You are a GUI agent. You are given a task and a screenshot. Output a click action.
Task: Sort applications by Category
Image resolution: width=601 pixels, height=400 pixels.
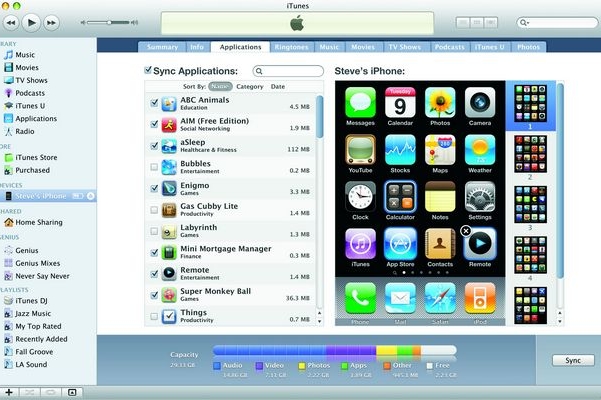(x=250, y=87)
